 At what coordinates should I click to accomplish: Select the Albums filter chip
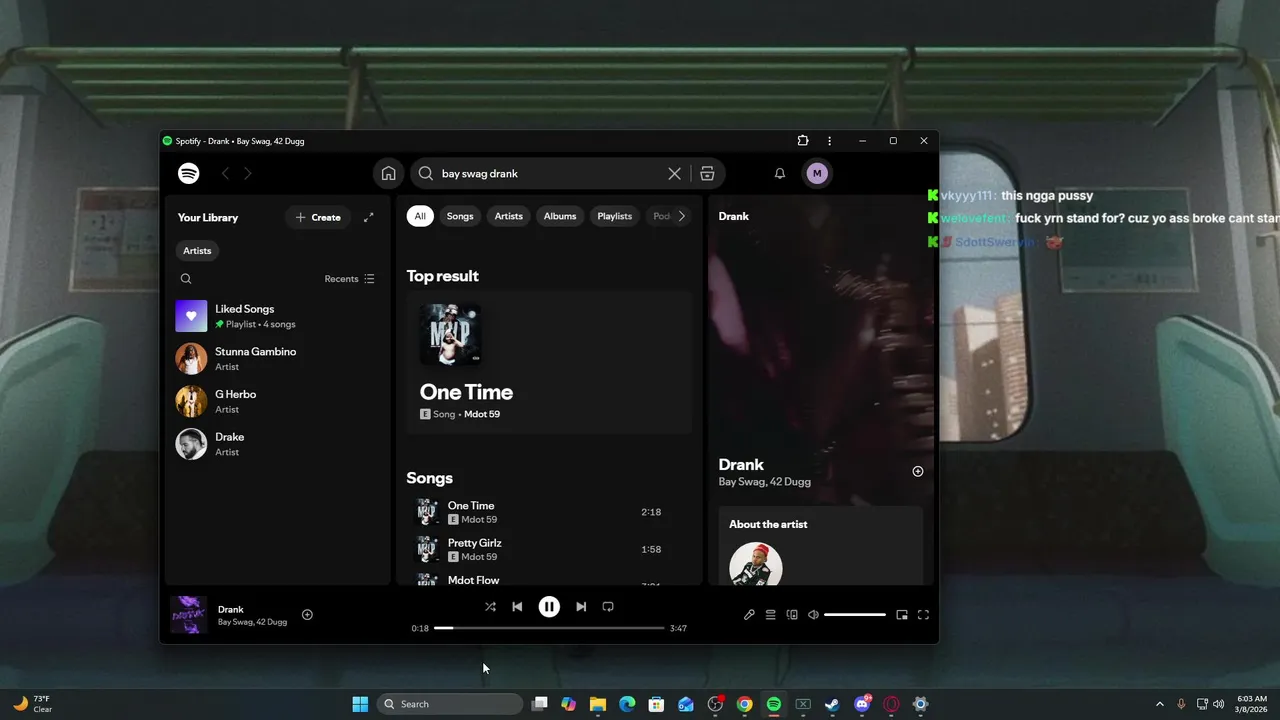tap(560, 216)
